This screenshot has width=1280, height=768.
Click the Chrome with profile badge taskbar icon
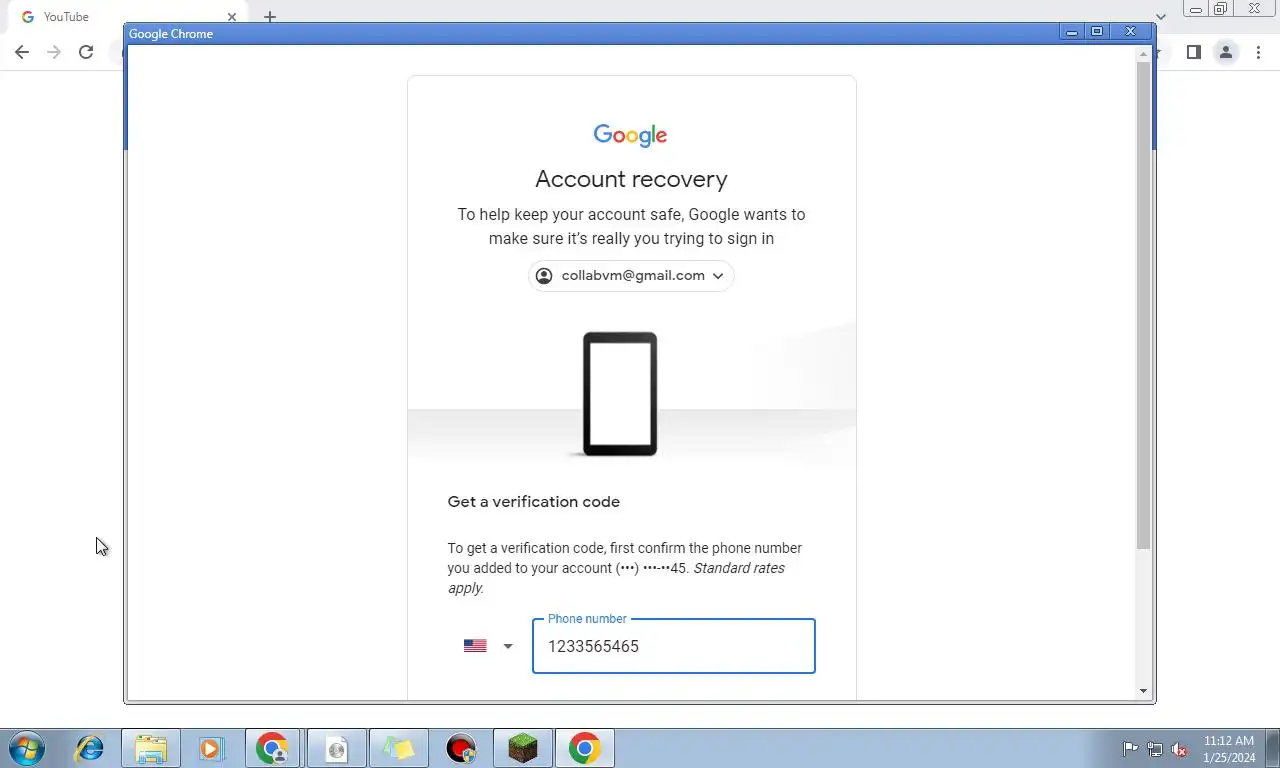click(x=273, y=748)
